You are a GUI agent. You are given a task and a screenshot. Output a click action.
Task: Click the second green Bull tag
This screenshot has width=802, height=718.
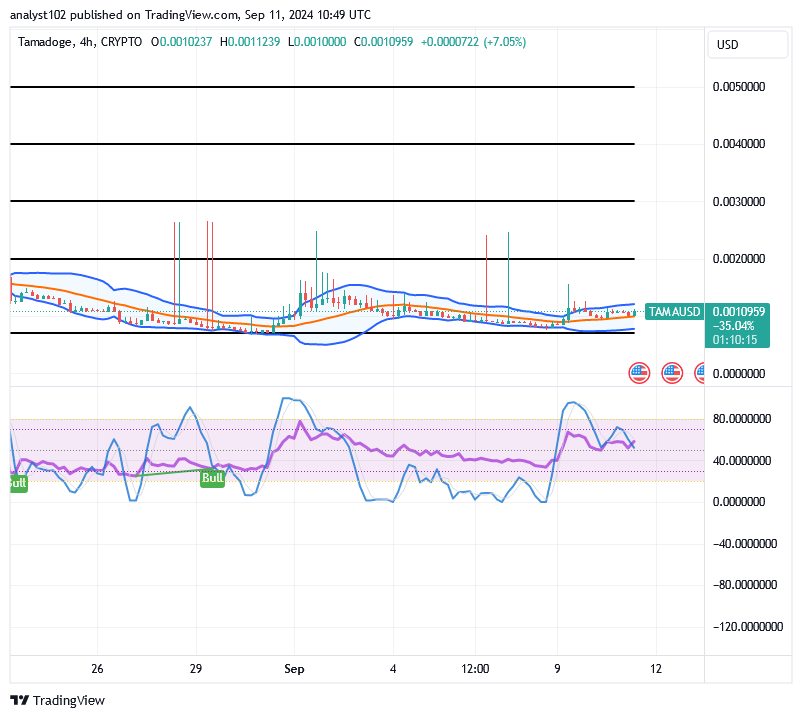[212, 478]
